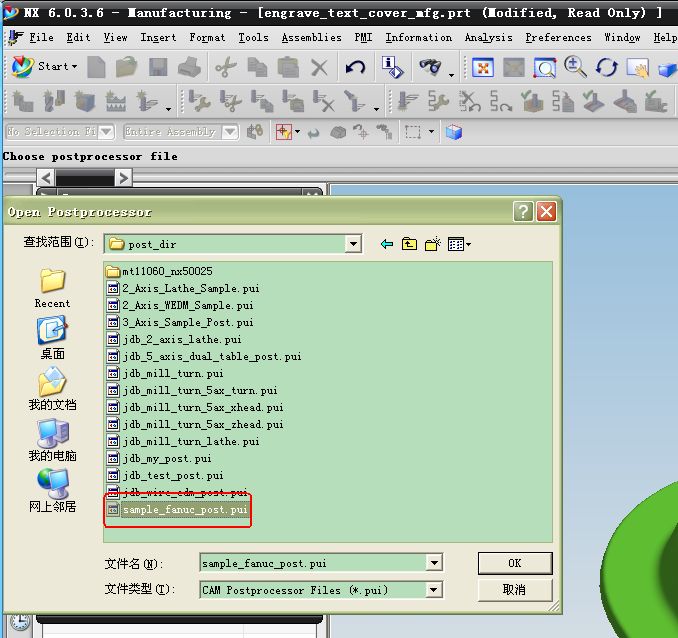Select jdb_mill_turn_lathe.pui file
The height and width of the screenshot is (638, 678).
(183, 441)
